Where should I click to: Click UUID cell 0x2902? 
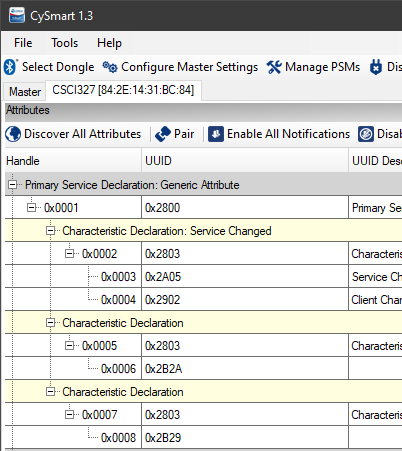tap(245, 300)
